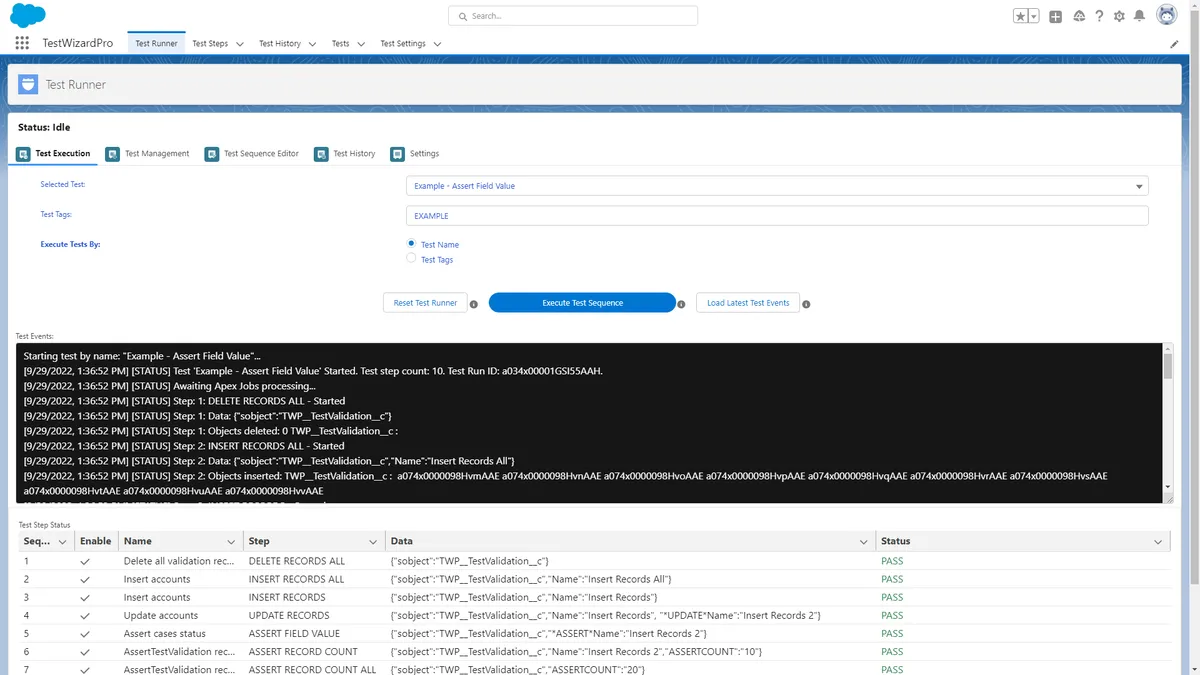Click the Global Actions plus icon
The image size is (1200, 675).
1056,16
